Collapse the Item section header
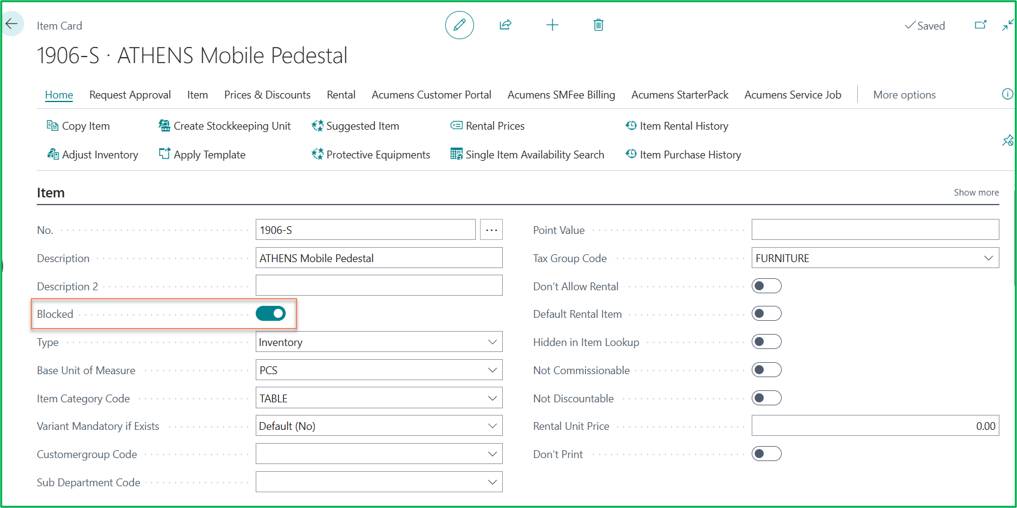The width and height of the screenshot is (1017, 508). click(x=51, y=193)
